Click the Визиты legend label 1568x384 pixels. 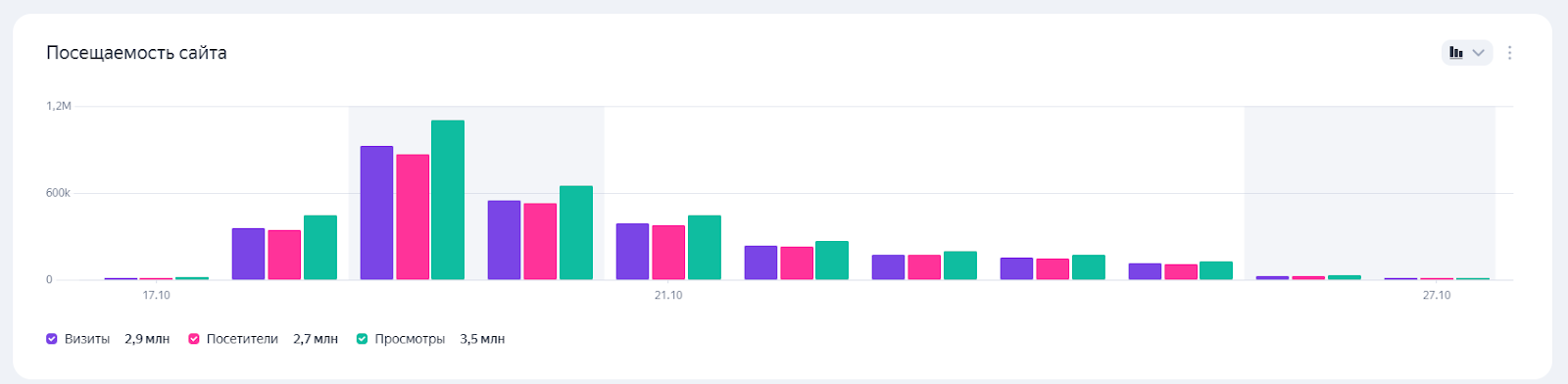87,339
